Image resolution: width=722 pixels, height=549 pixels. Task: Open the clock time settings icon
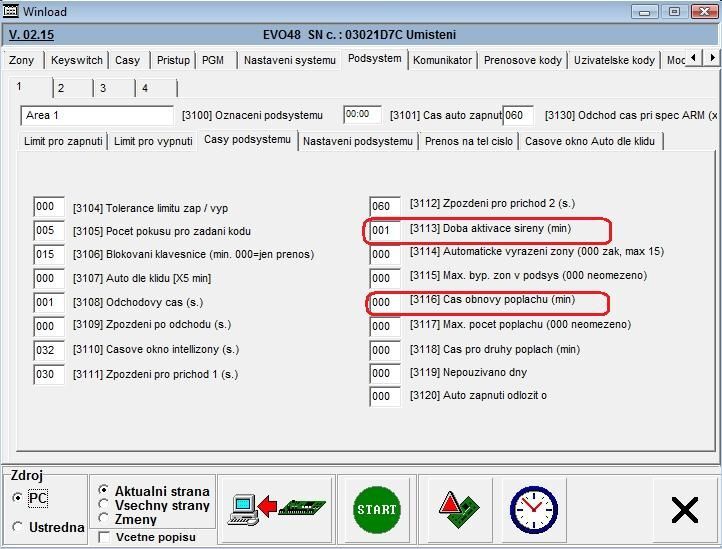(x=533, y=510)
